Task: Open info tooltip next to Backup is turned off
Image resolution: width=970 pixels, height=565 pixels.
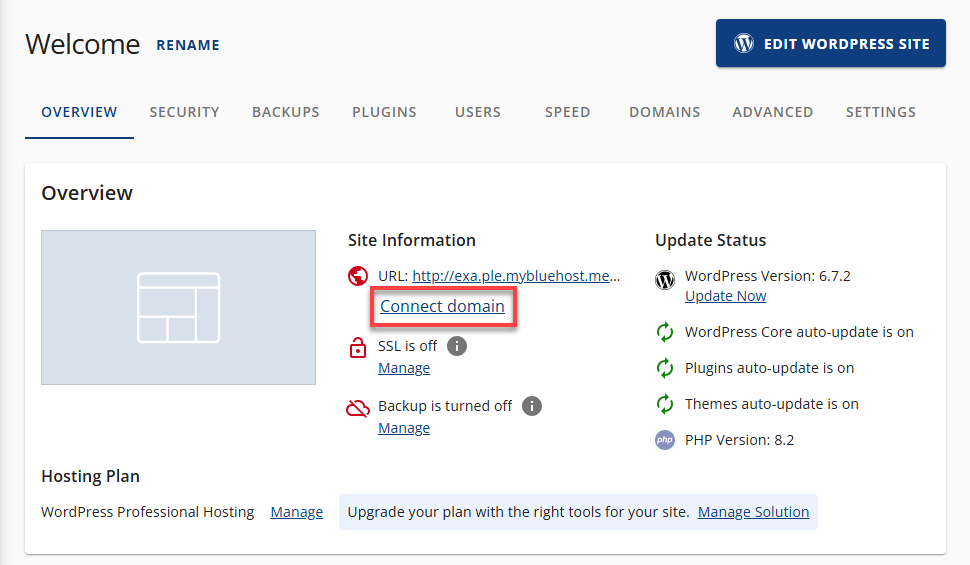Action: 531,406
